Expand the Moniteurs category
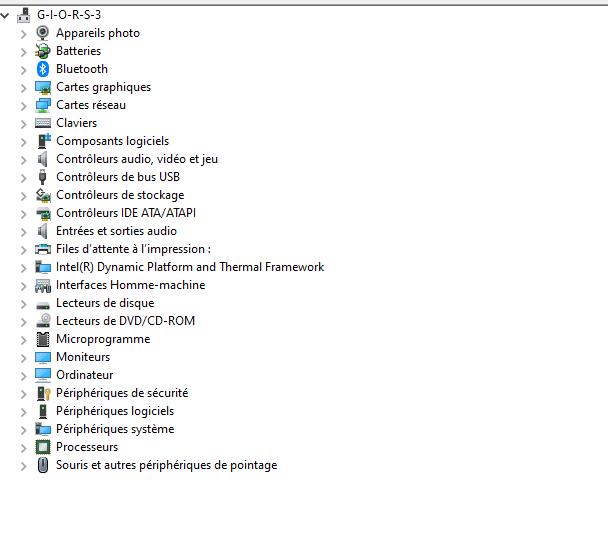608x554 pixels. point(24,358)
